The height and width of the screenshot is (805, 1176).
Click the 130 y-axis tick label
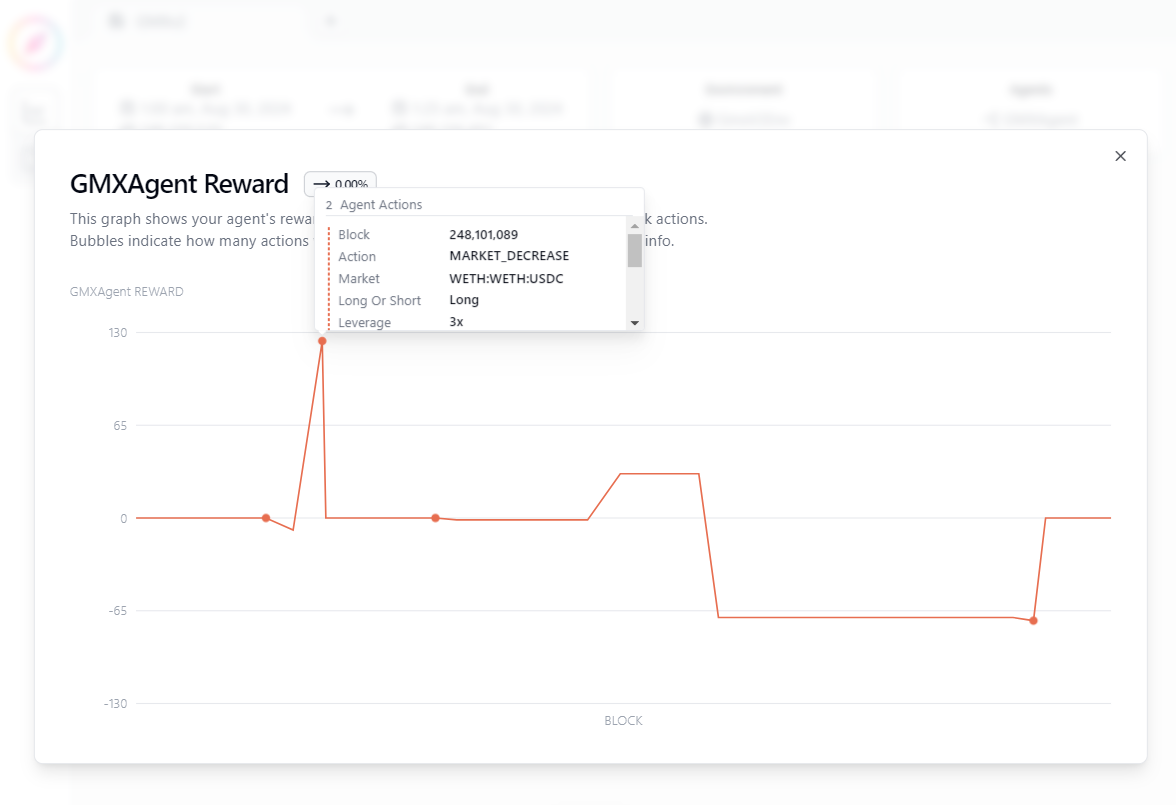(118, 332)
